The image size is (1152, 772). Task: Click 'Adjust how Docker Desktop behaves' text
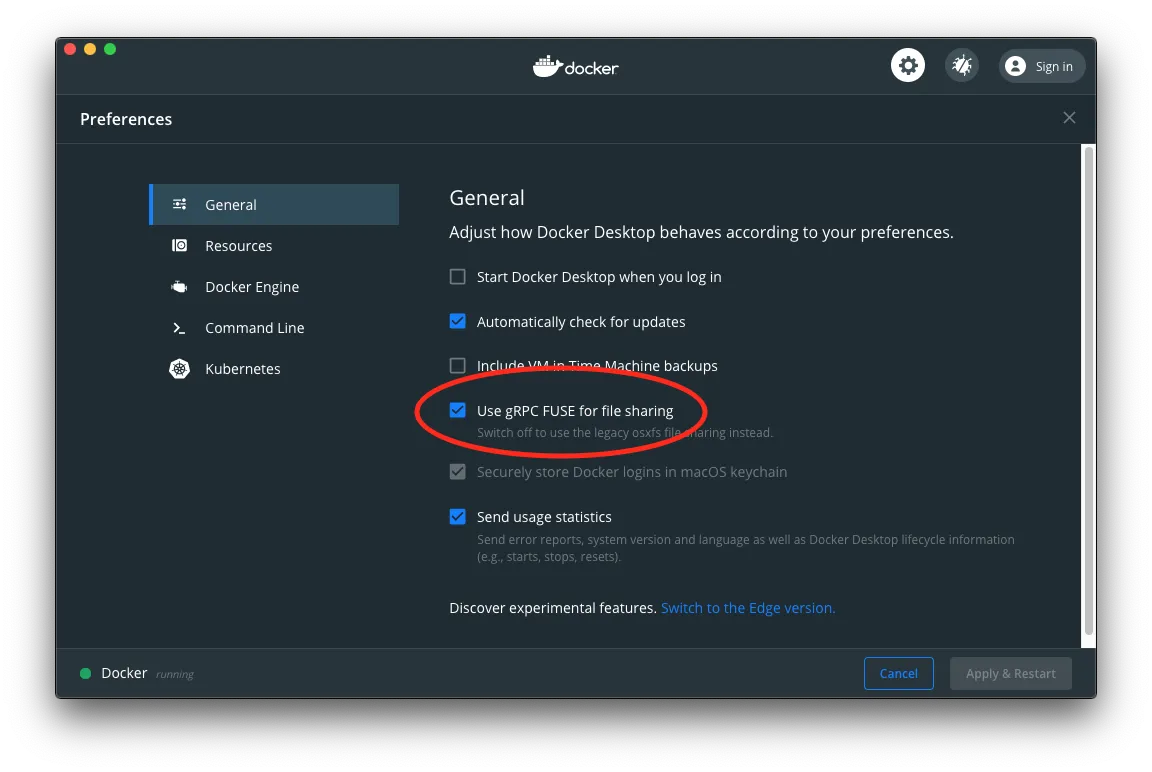tap(701, 232)
